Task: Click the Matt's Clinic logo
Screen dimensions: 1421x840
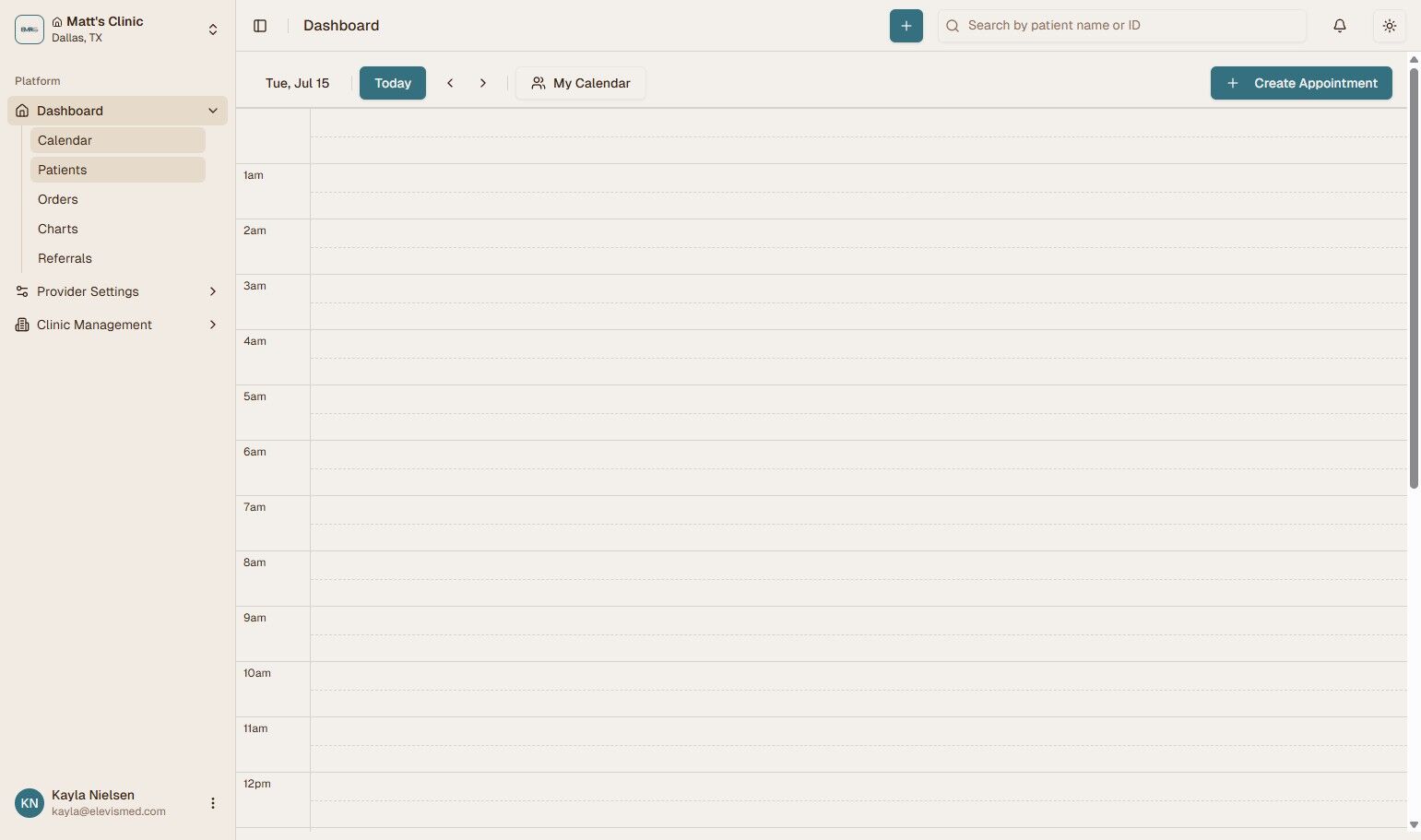Action: click(x=30, y=30)
